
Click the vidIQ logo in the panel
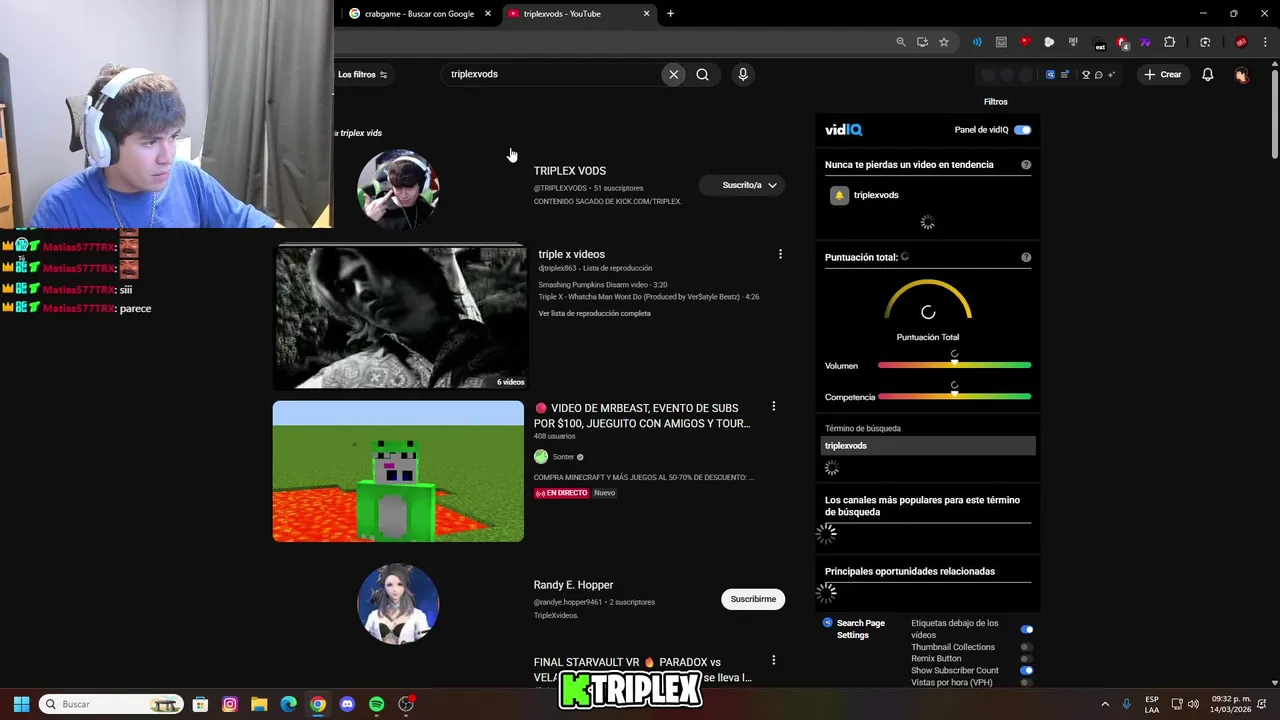coord(843,130)
